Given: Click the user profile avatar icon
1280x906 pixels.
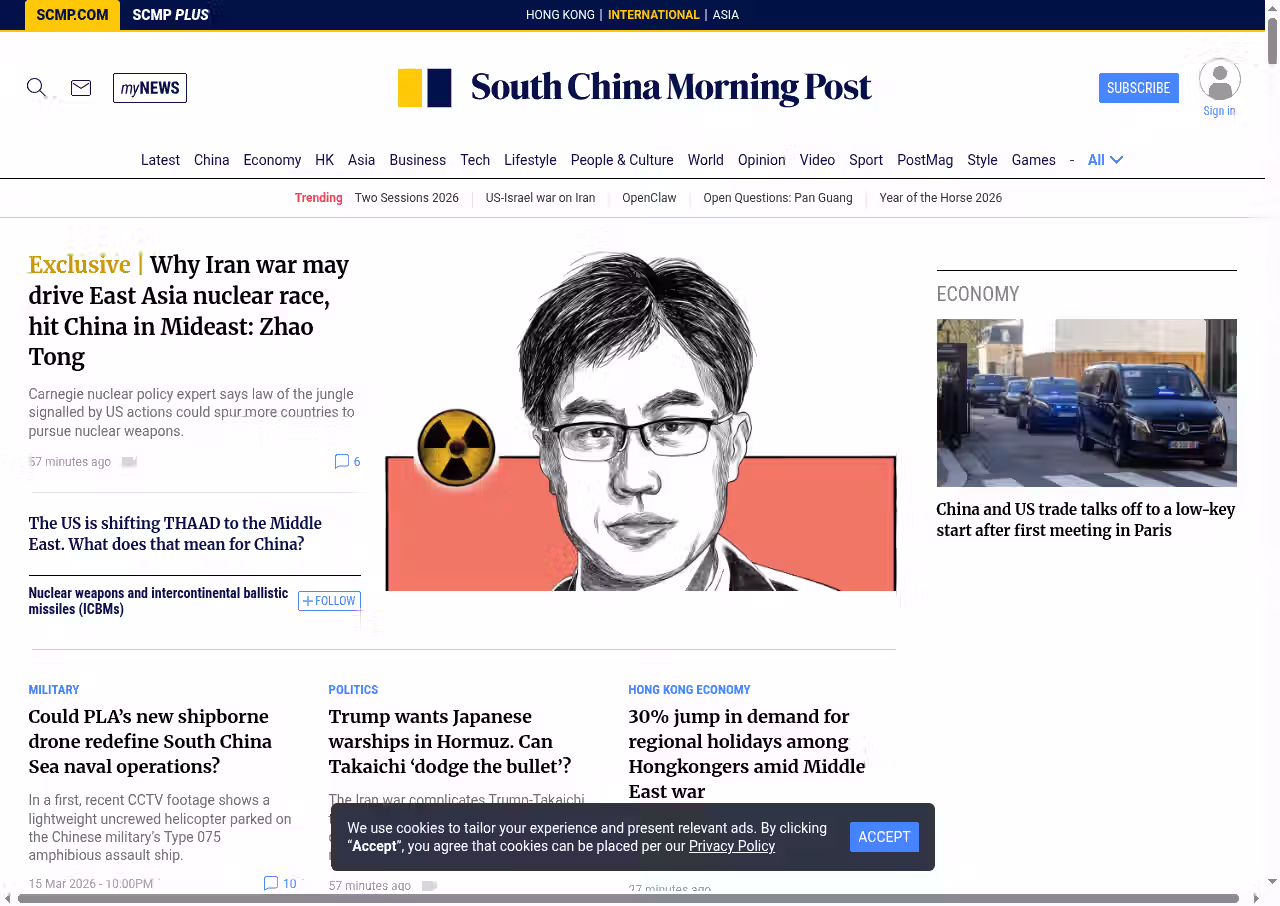Looking at the screenshot, I should [x=1219, y=79].
